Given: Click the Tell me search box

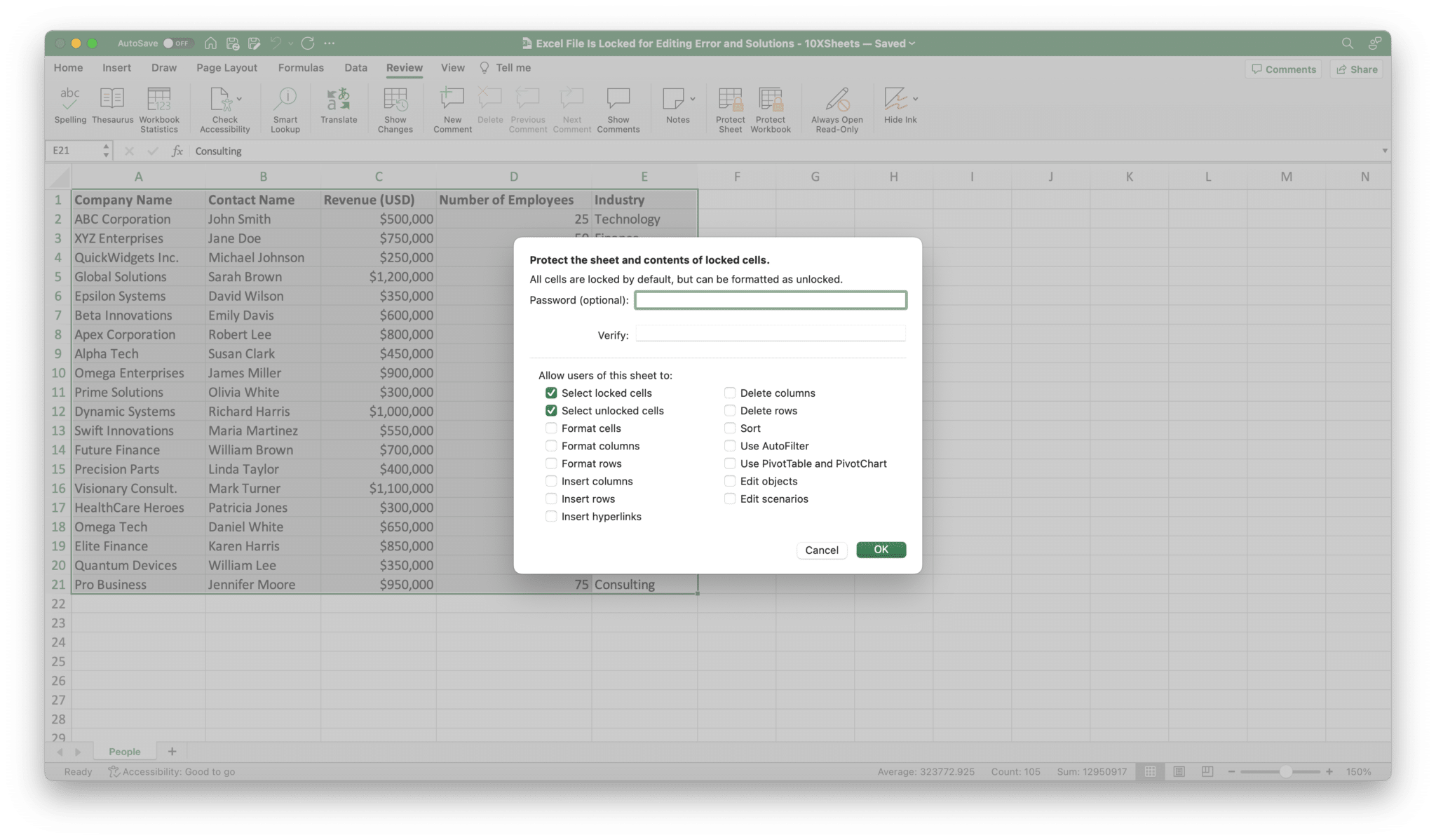Looking at the screenshot, I should coord(506,68).
